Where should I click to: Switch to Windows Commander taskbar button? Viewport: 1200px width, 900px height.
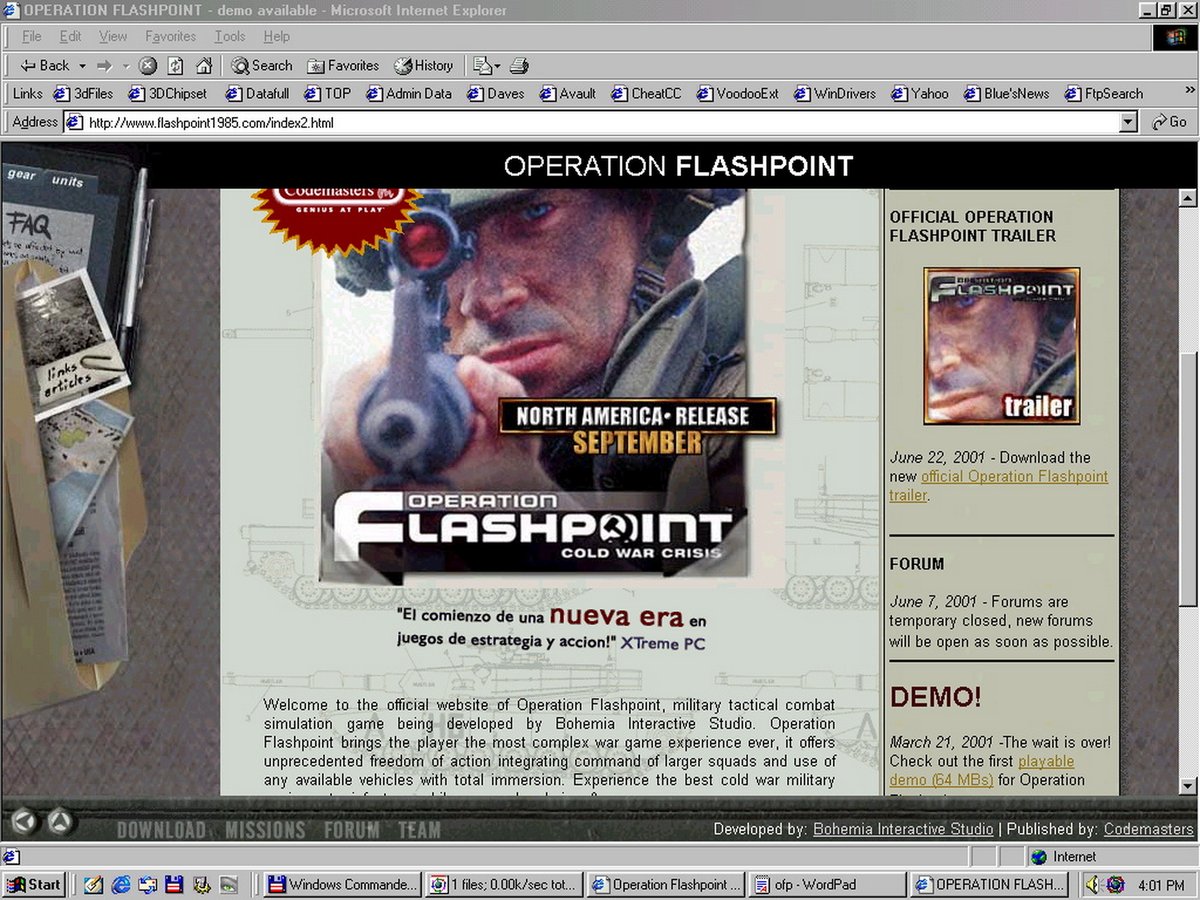[x=342, y=884]
